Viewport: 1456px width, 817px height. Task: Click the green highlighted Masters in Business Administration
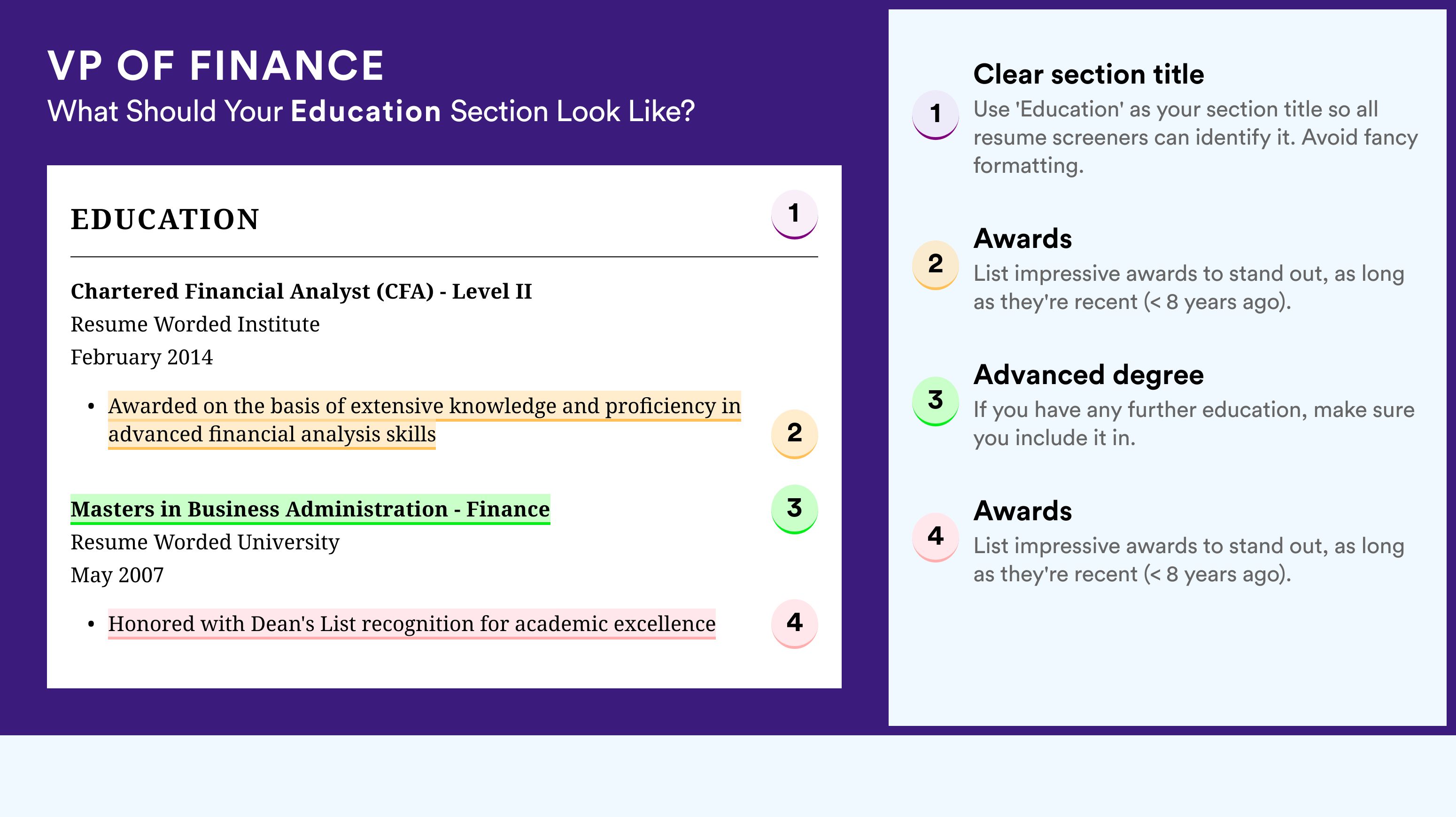click(310, 509)
